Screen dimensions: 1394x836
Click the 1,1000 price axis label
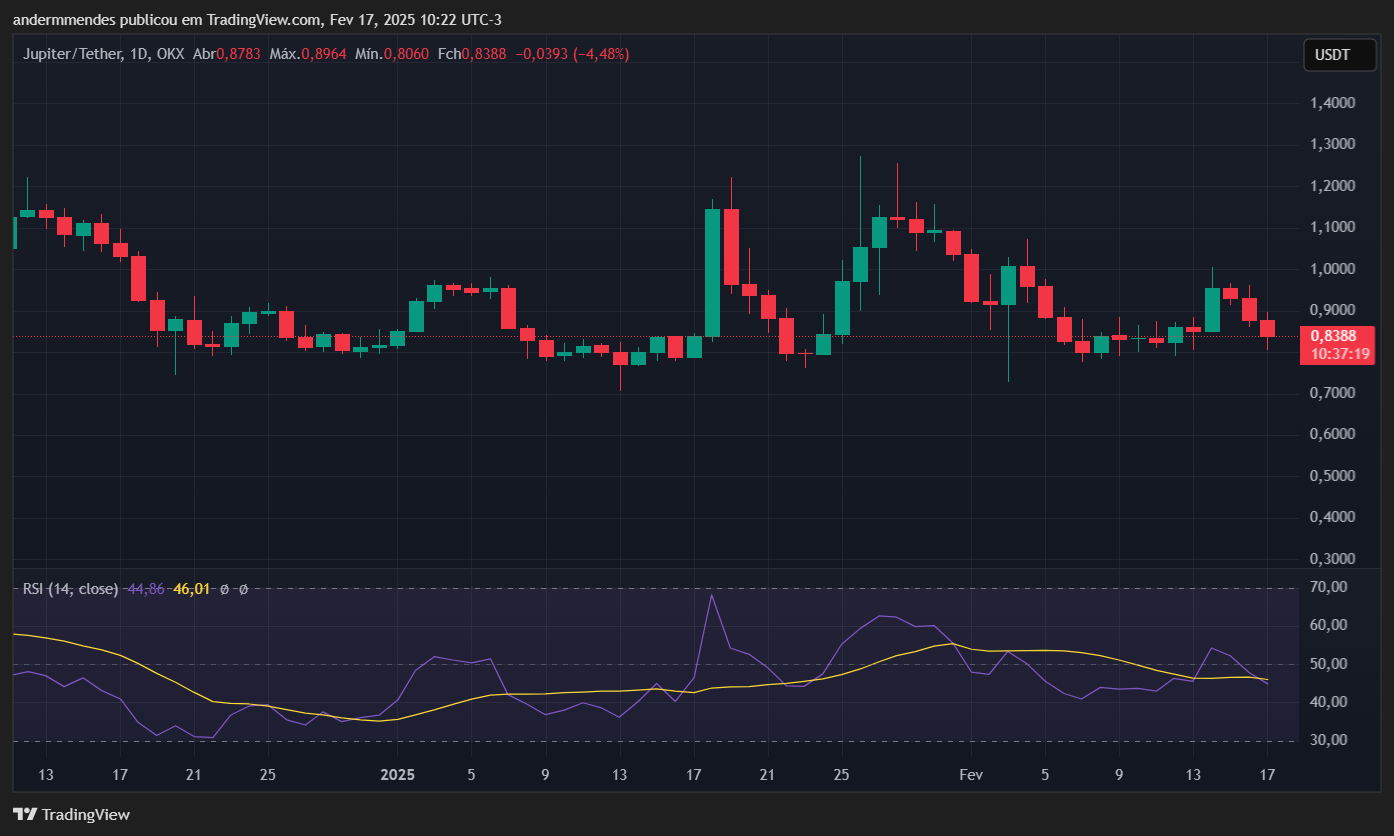(1334, 227)
